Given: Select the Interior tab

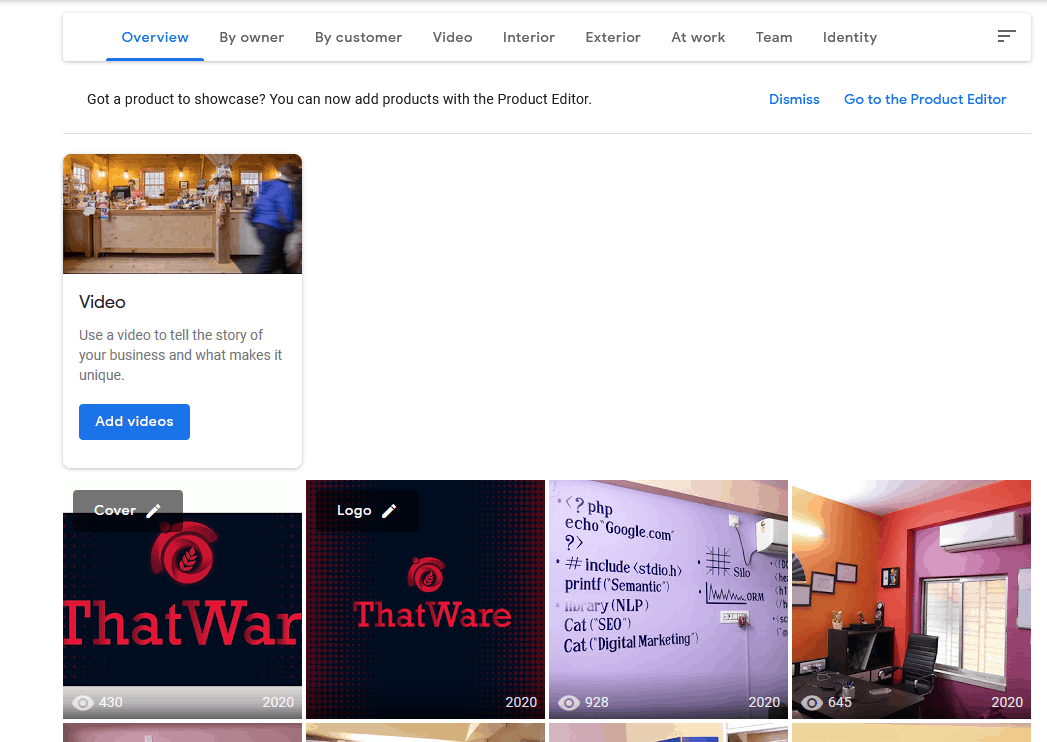Looking at the screenshot, I should click(529, 37).
